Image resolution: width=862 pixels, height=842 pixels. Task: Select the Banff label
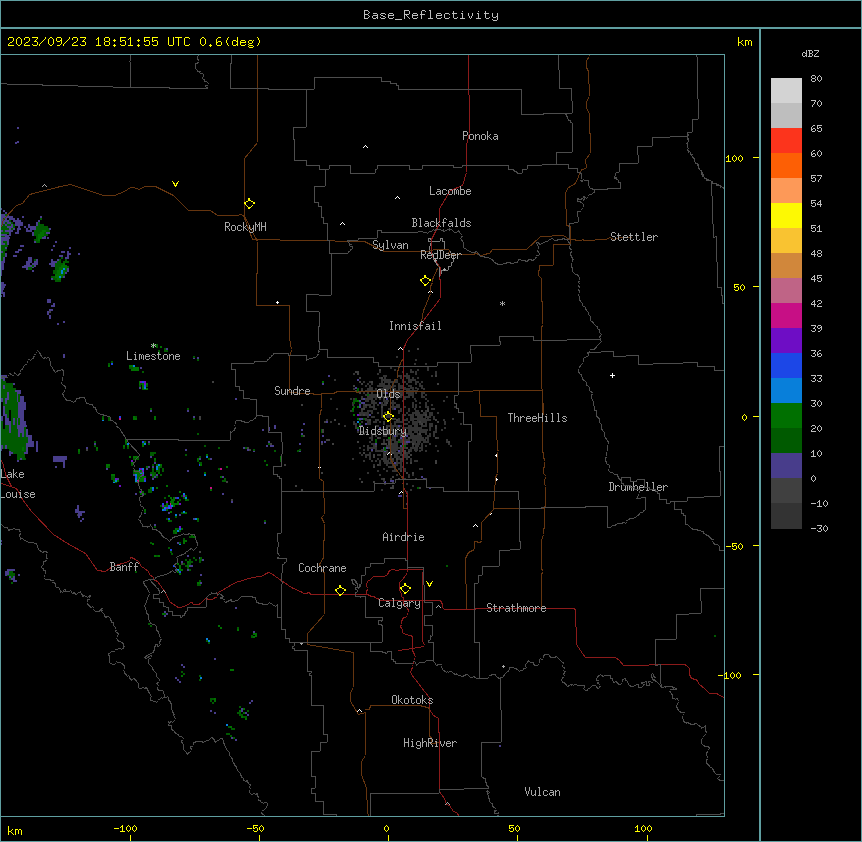tap(124, 567)
